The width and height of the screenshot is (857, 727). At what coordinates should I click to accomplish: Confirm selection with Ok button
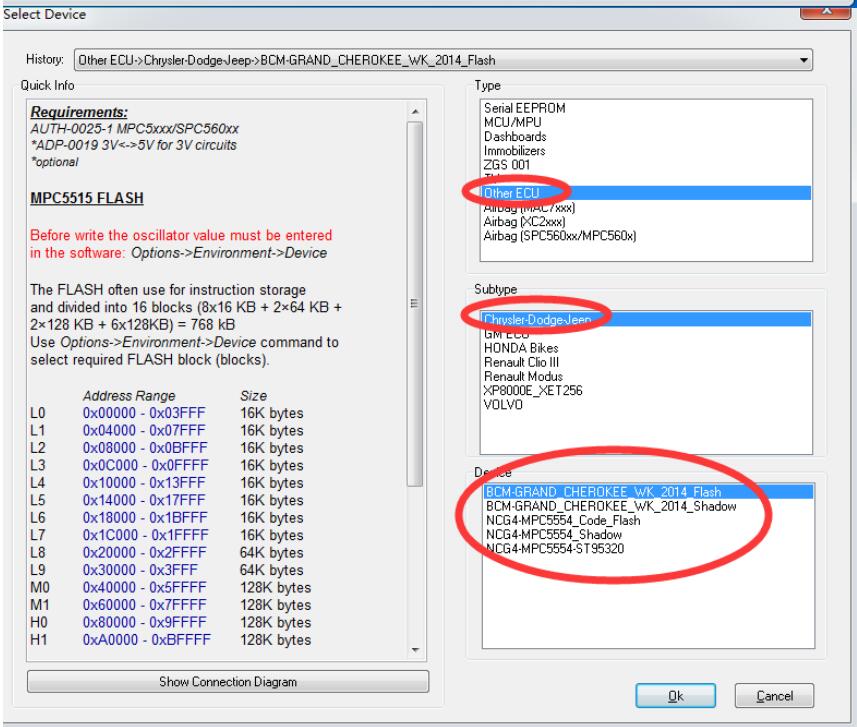coord(676,696)
